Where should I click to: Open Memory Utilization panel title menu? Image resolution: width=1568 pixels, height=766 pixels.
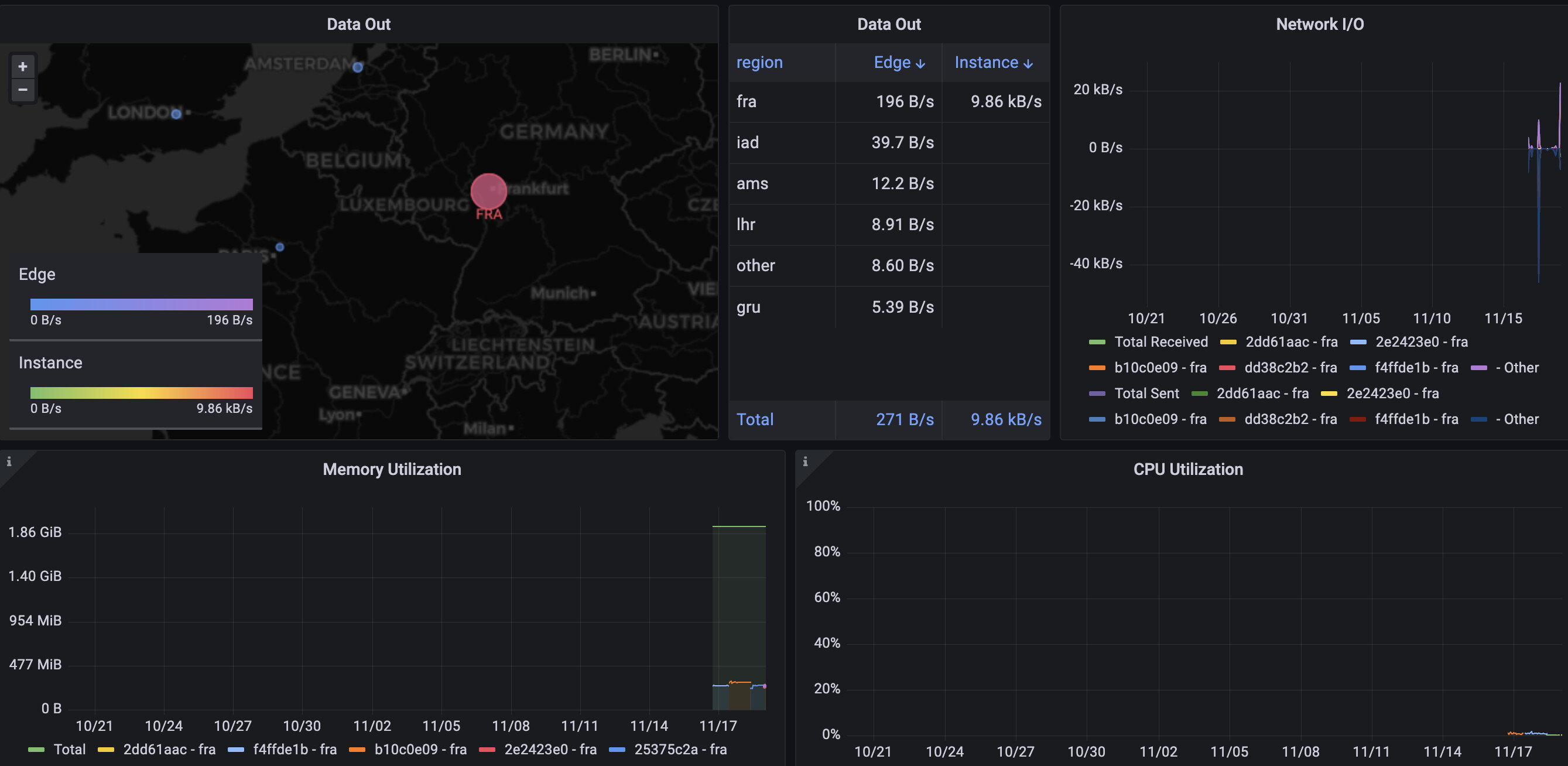click(x=391, y=470)
